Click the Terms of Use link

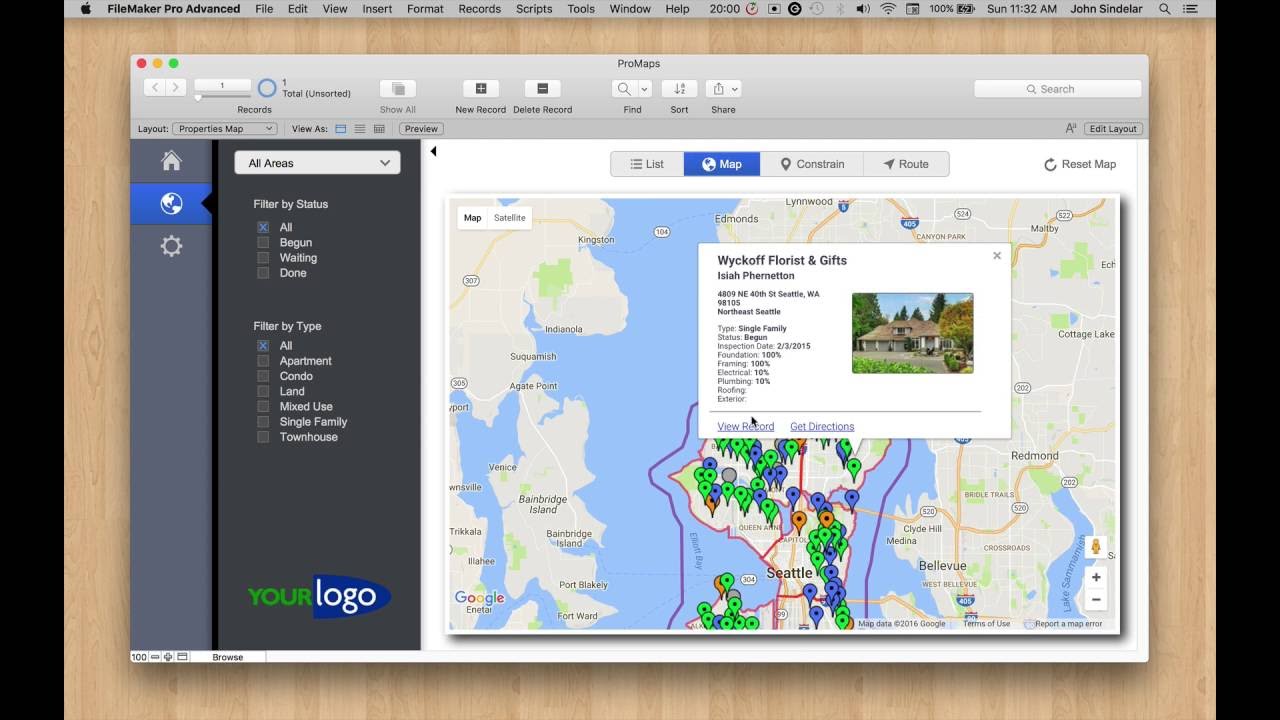tap(986, 624)
